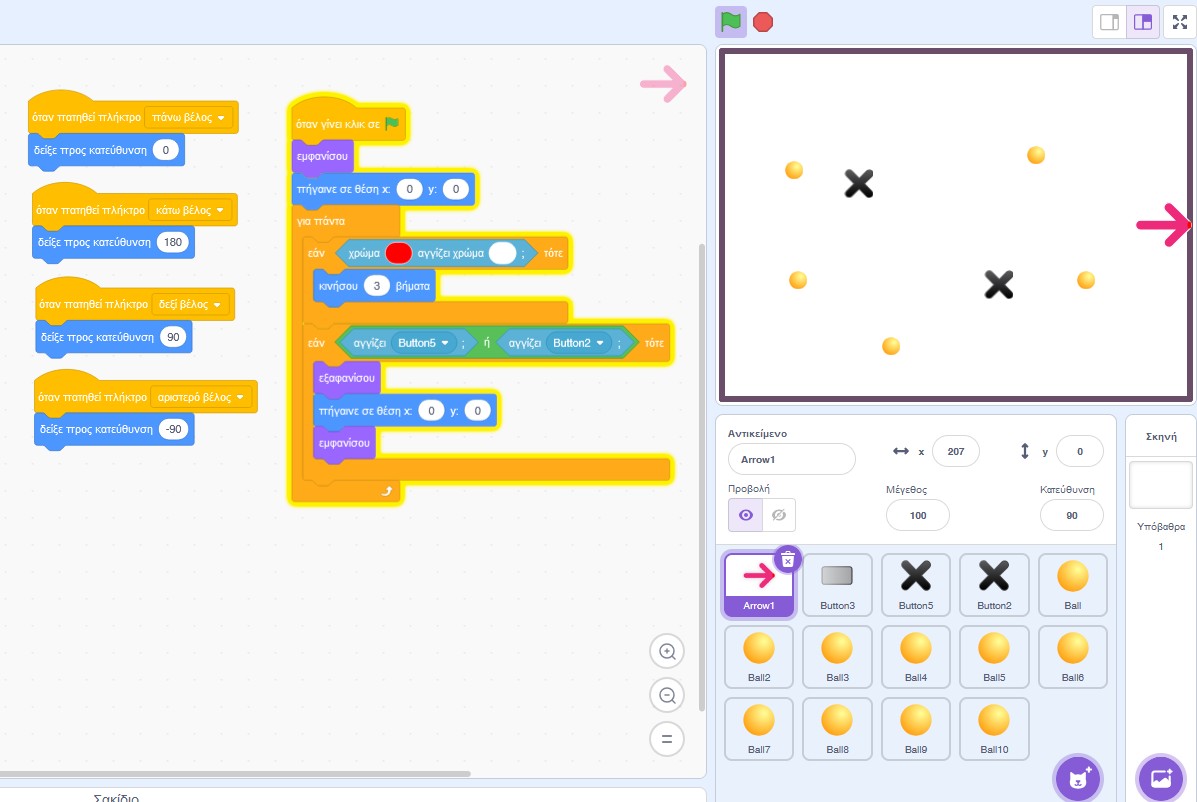This screenshot has width=1197, height=802.
Task: Select the Ball9 sprite
Action: pyautogui.click(x=916, y=729)
